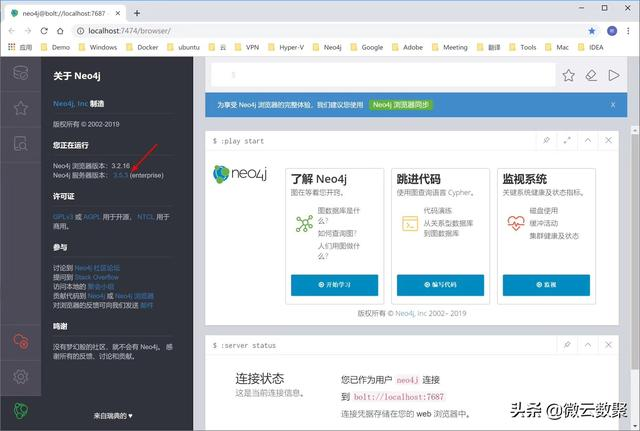
Task: Clear the editor with eraser icon
Action: (591, 75)
